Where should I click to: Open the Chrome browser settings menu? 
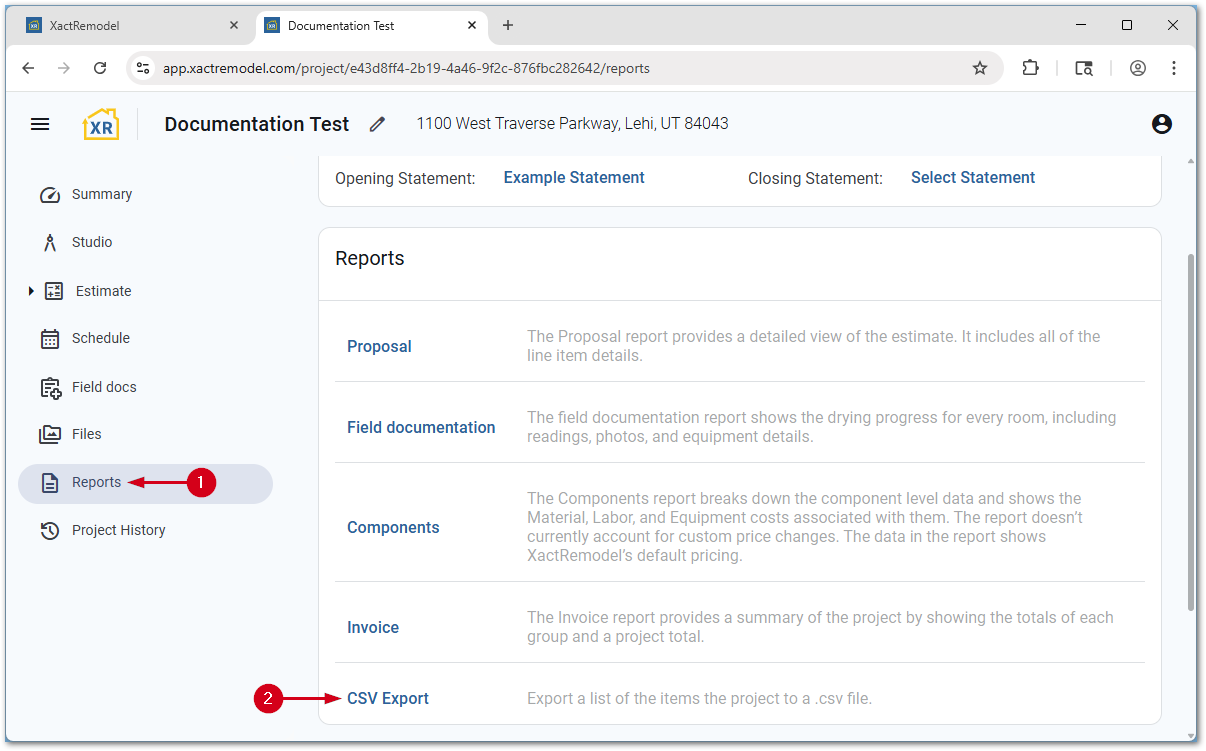point(1173,68)
